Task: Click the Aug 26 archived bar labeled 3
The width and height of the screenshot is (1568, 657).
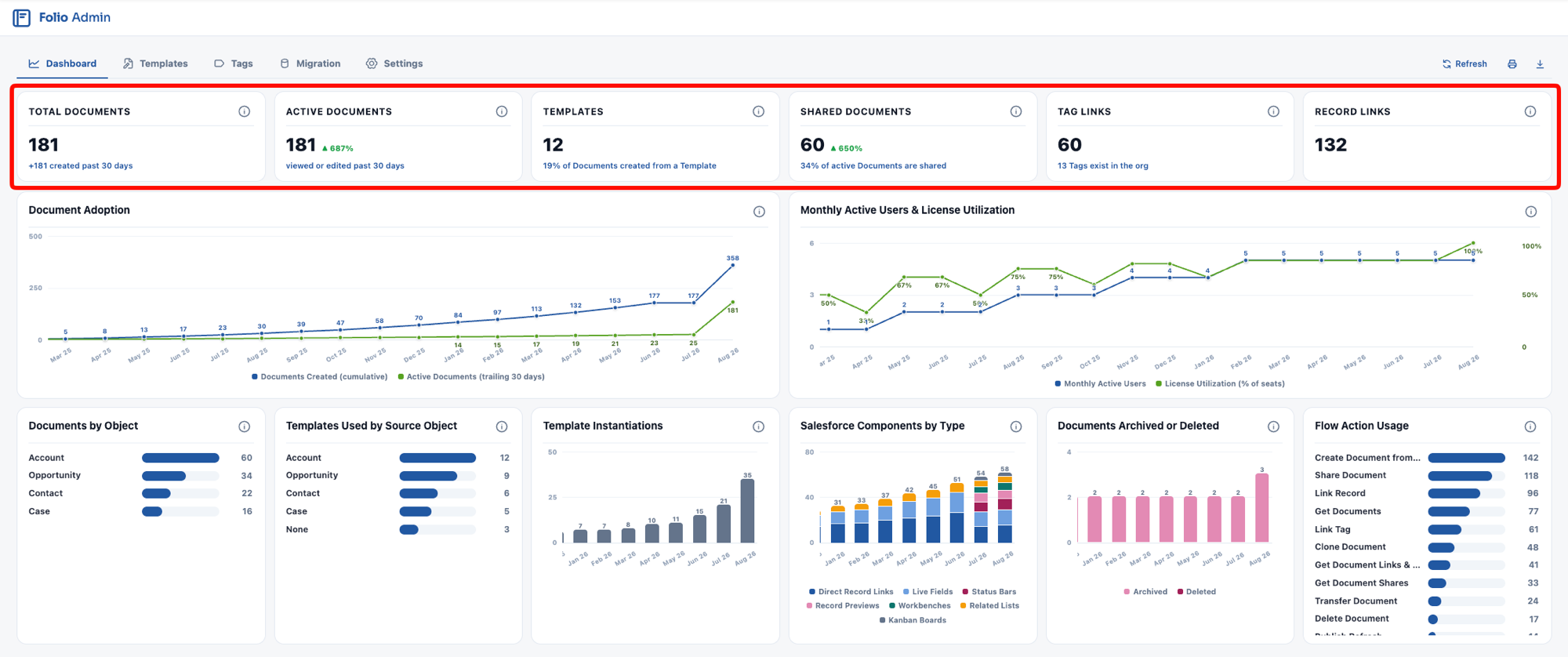Action: click(1261, 508)
